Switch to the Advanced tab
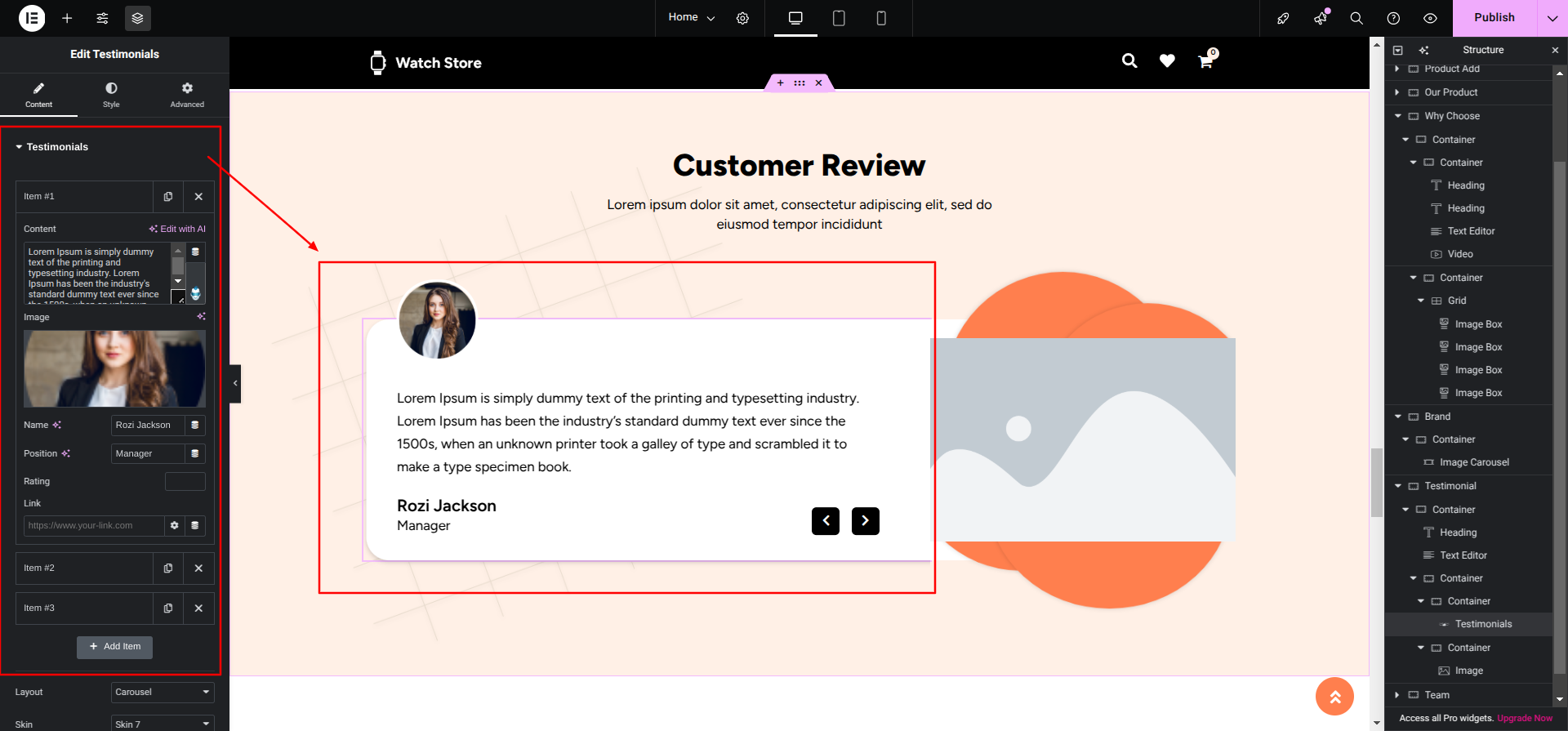1568x731 pixels. [x=187, y=95]
